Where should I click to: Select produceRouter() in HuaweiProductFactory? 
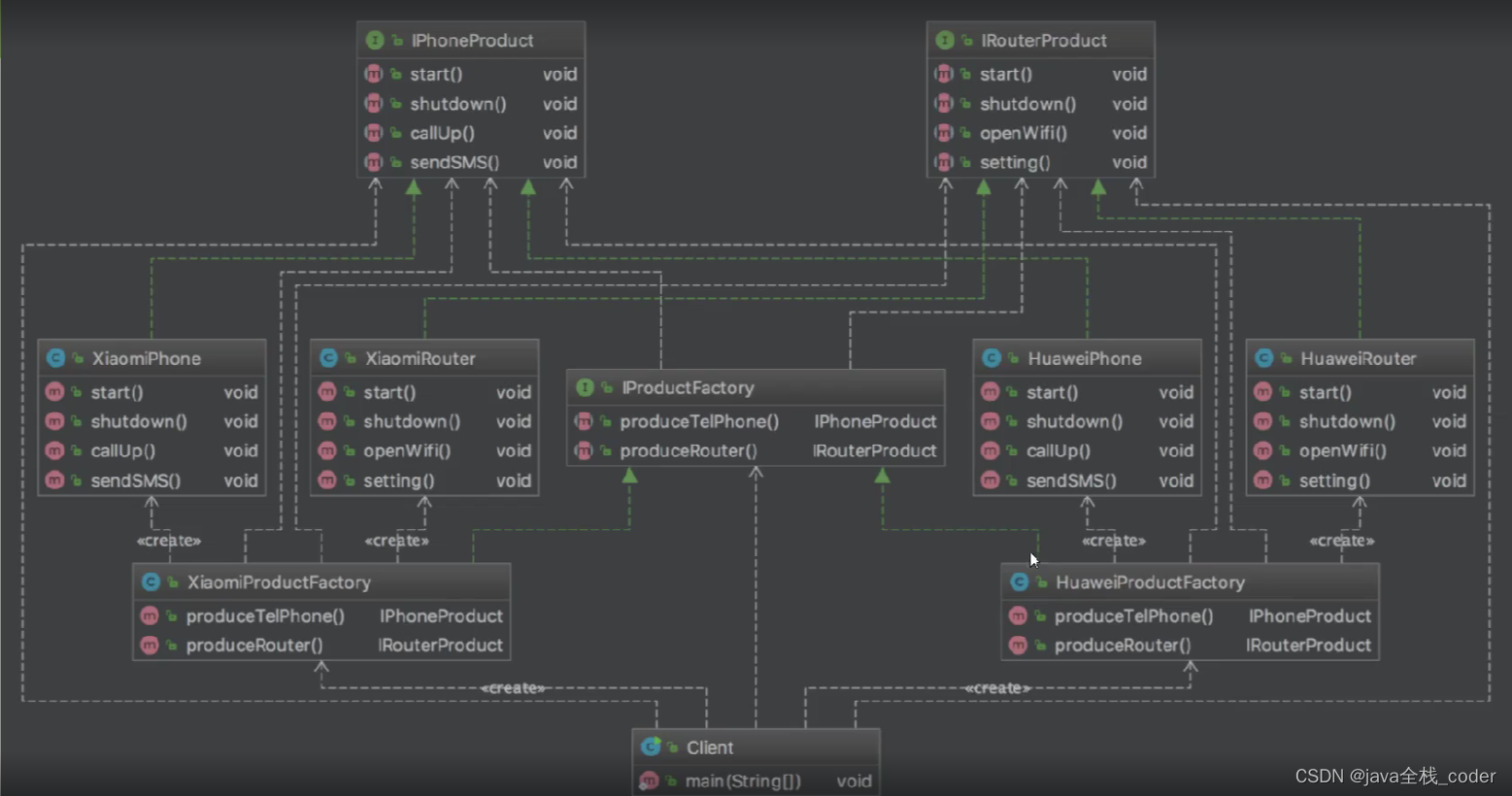tap(1190, 645)
